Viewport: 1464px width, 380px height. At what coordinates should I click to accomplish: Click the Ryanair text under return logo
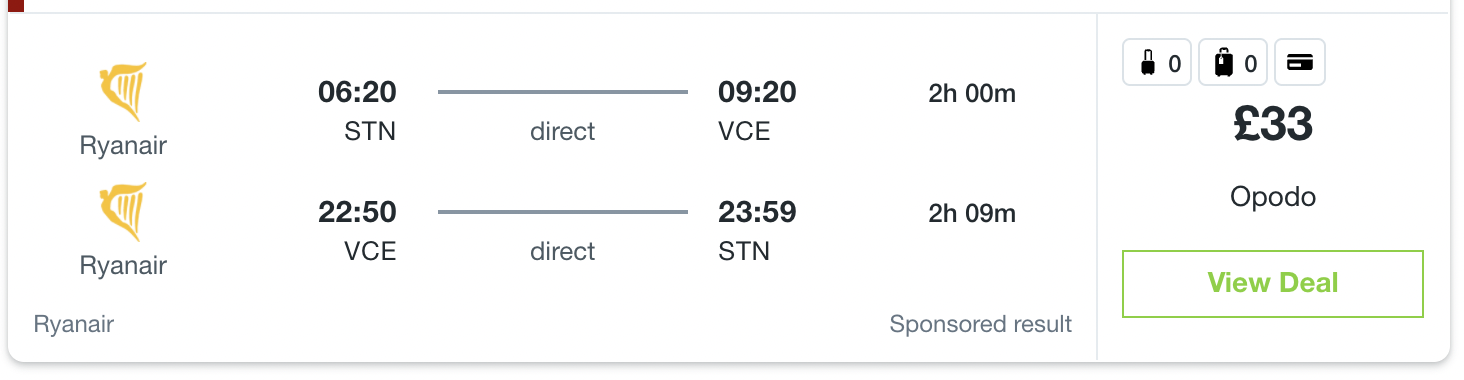[123, 266]
